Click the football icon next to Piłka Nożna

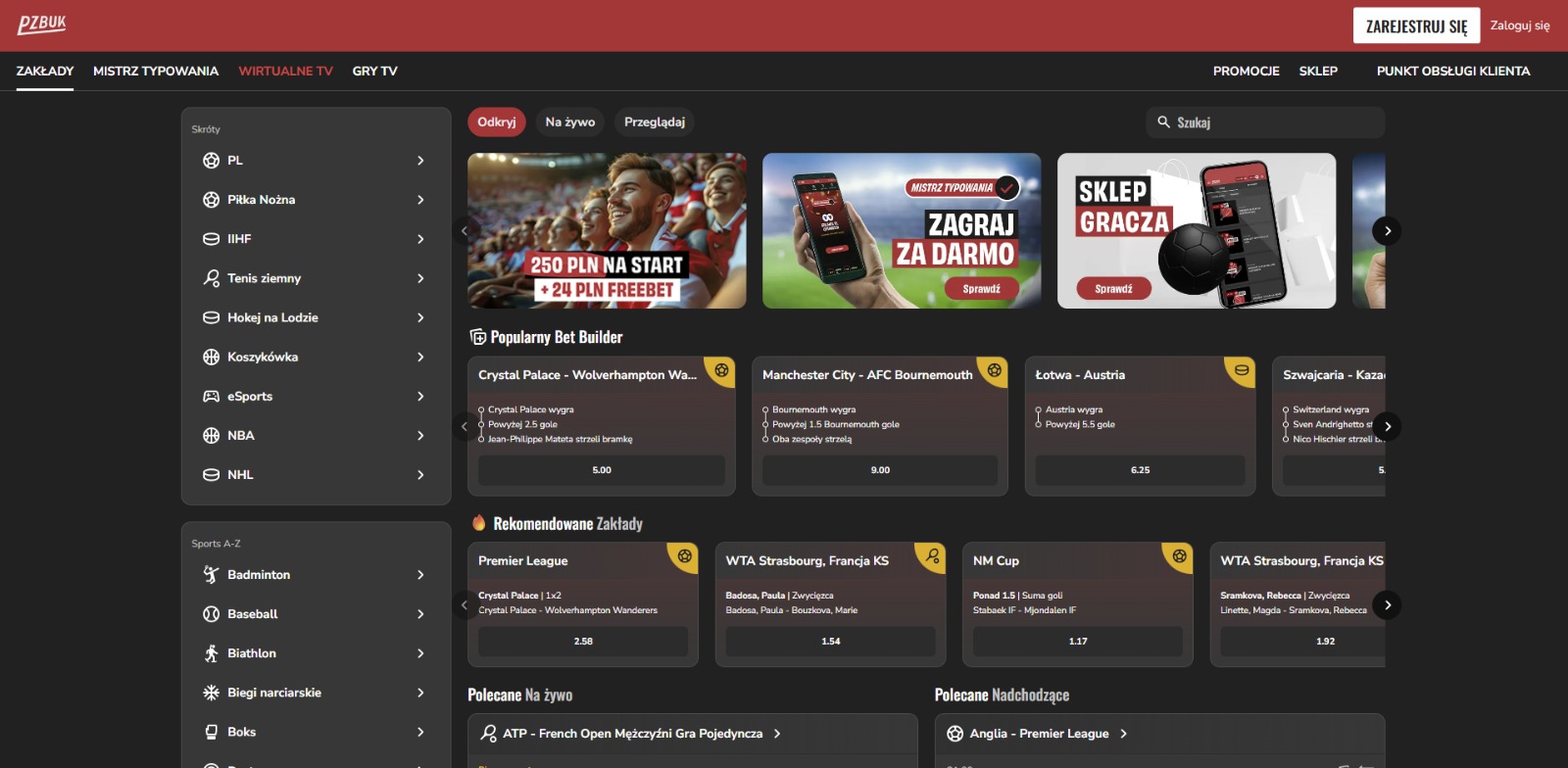pyautogui.click(x=211, y=200)
